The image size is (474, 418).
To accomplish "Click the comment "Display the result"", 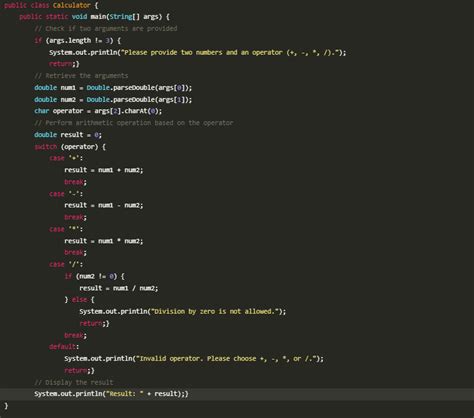I will (x=74, y=382).
